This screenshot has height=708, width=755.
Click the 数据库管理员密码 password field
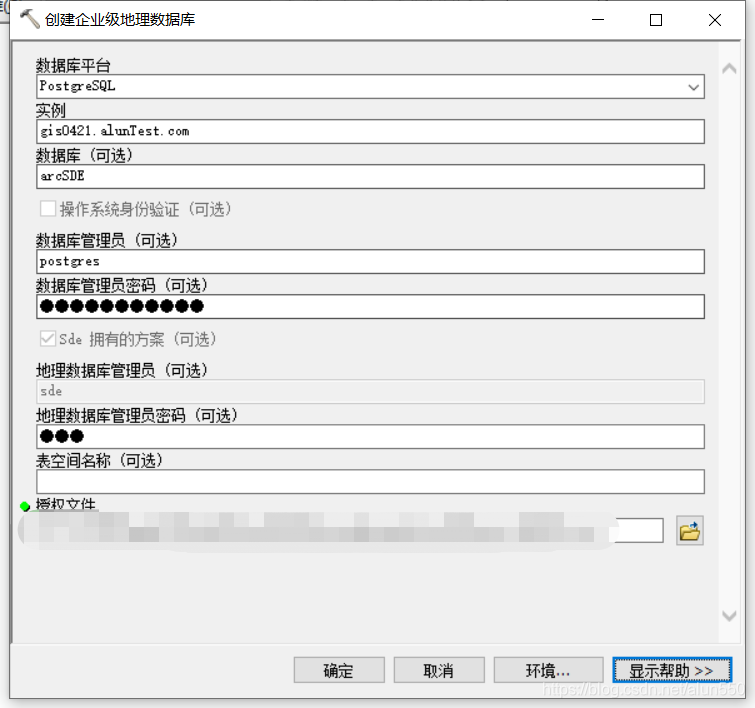(370, 306)
